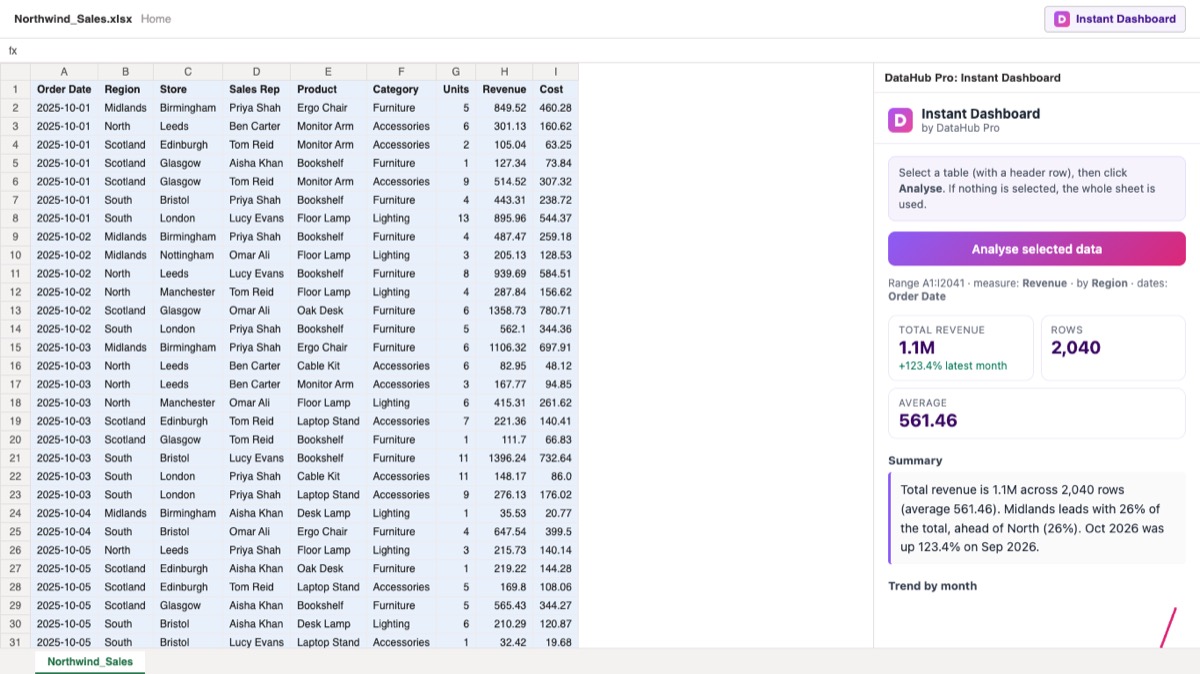The image size is (1200, 674).
Task: Click the Average 561.46 card
Action: coord(1037,413)
